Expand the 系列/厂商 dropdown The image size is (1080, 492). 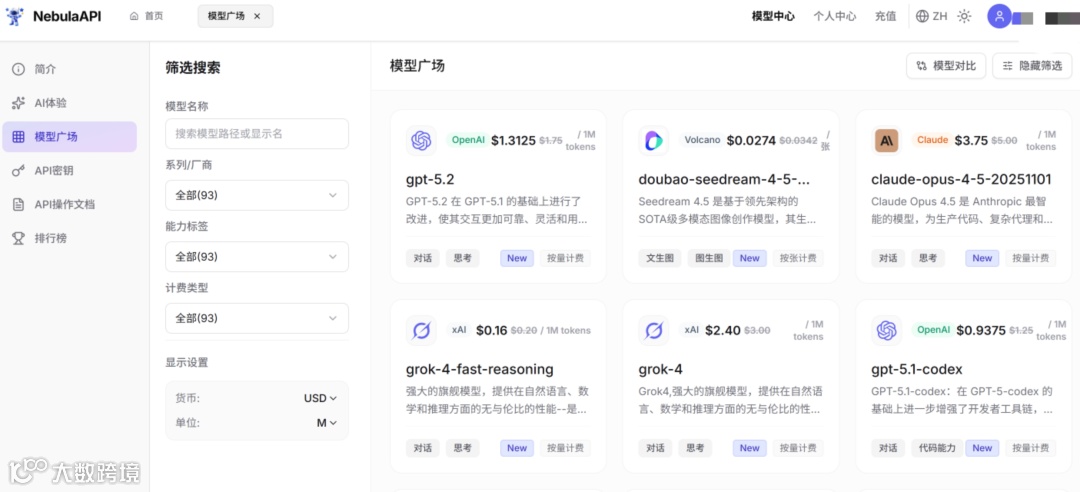(257, 195)
